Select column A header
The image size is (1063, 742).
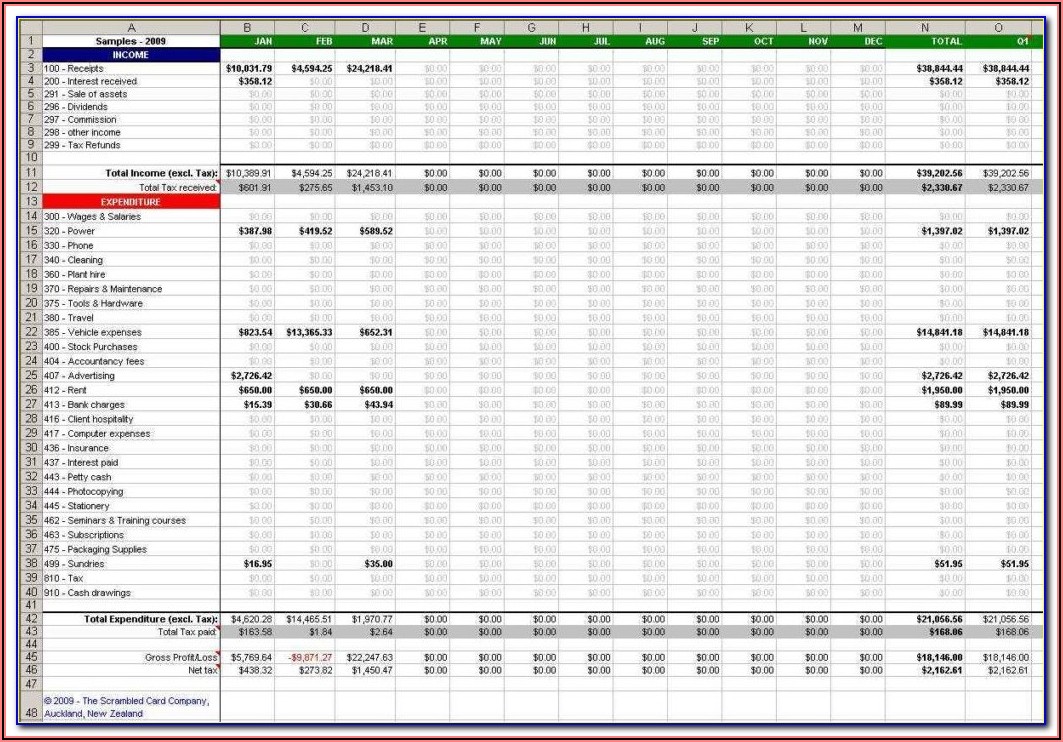pyautogui.click(x=131, y=28)
